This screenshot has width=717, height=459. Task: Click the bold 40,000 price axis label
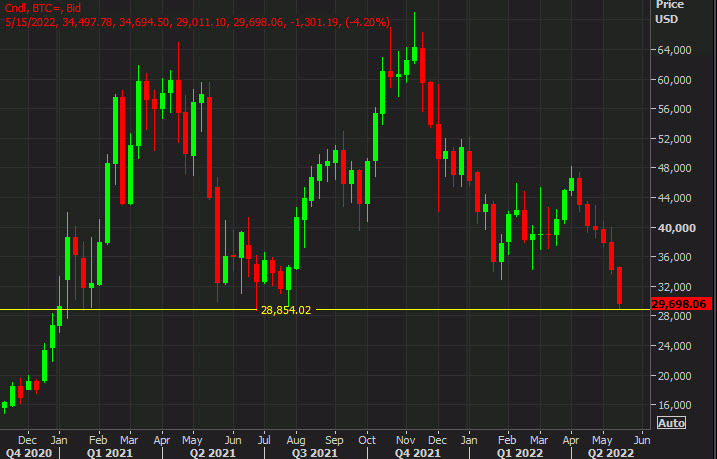point(676,228)
